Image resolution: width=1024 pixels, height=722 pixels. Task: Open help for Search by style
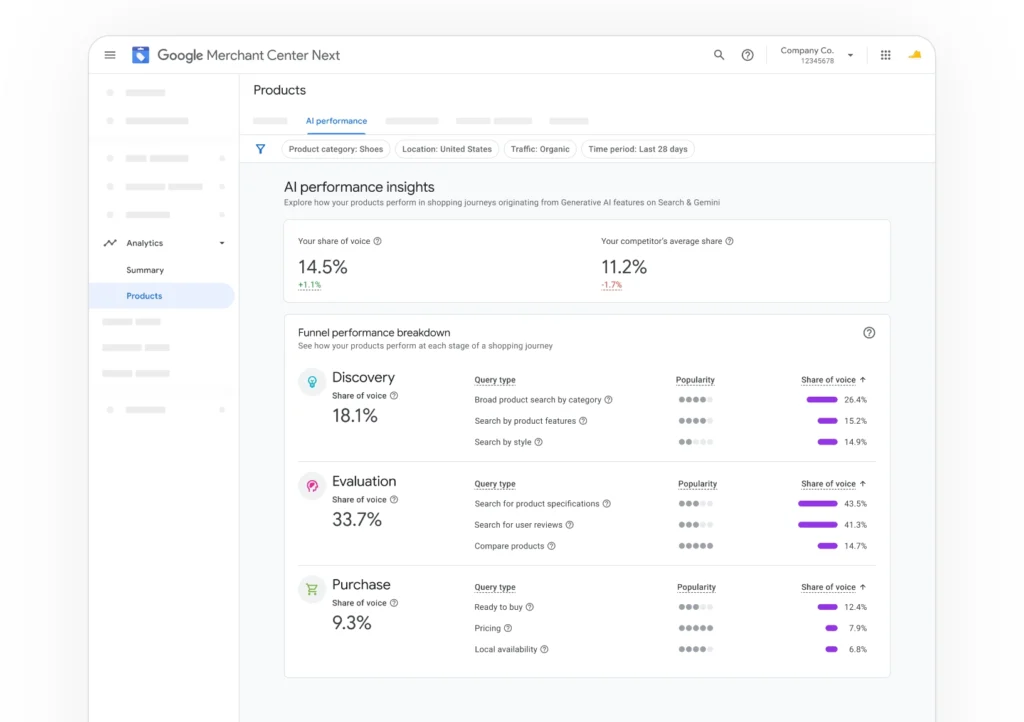tap(539, 442)
